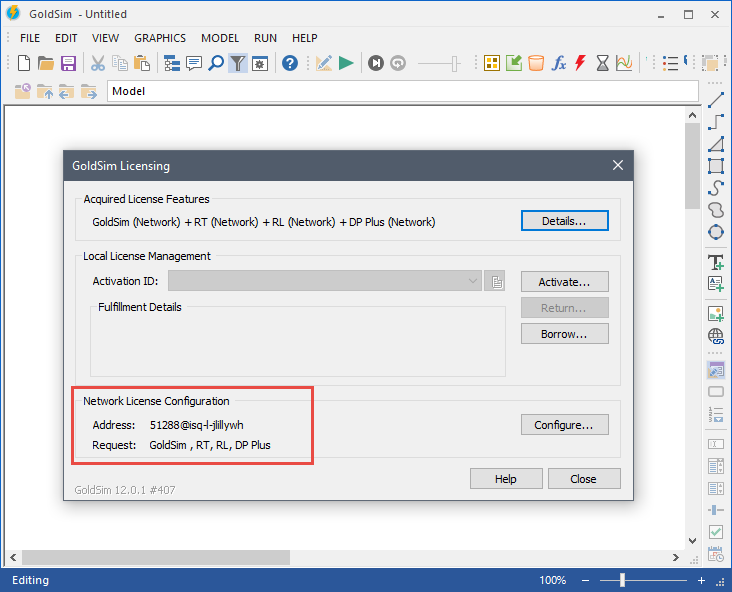
Task: Add a dashboard slider control icon
Action: tap(716, 510)
